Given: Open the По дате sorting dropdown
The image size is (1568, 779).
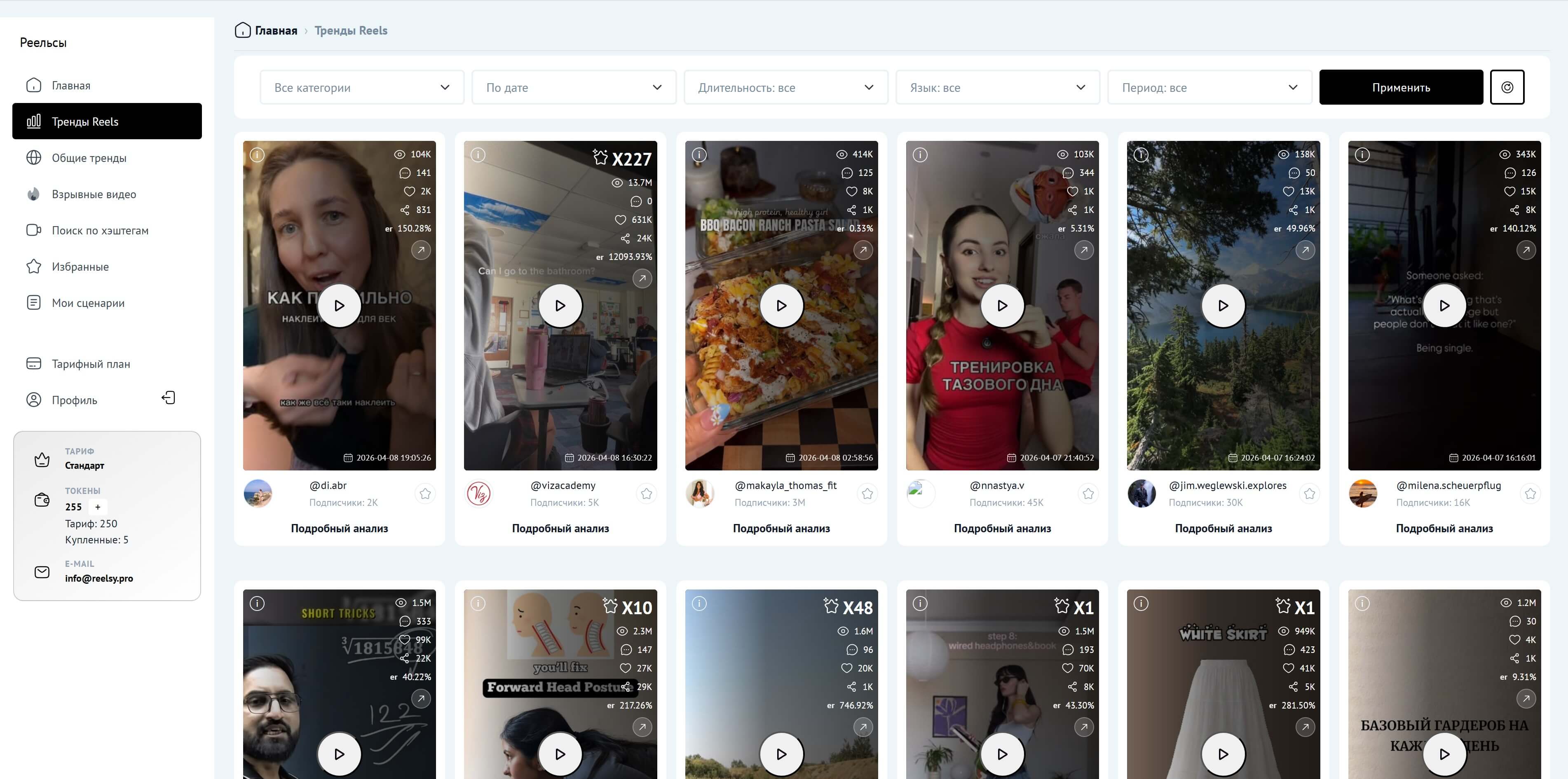Looking at the screenshot, I should [573, 87].
